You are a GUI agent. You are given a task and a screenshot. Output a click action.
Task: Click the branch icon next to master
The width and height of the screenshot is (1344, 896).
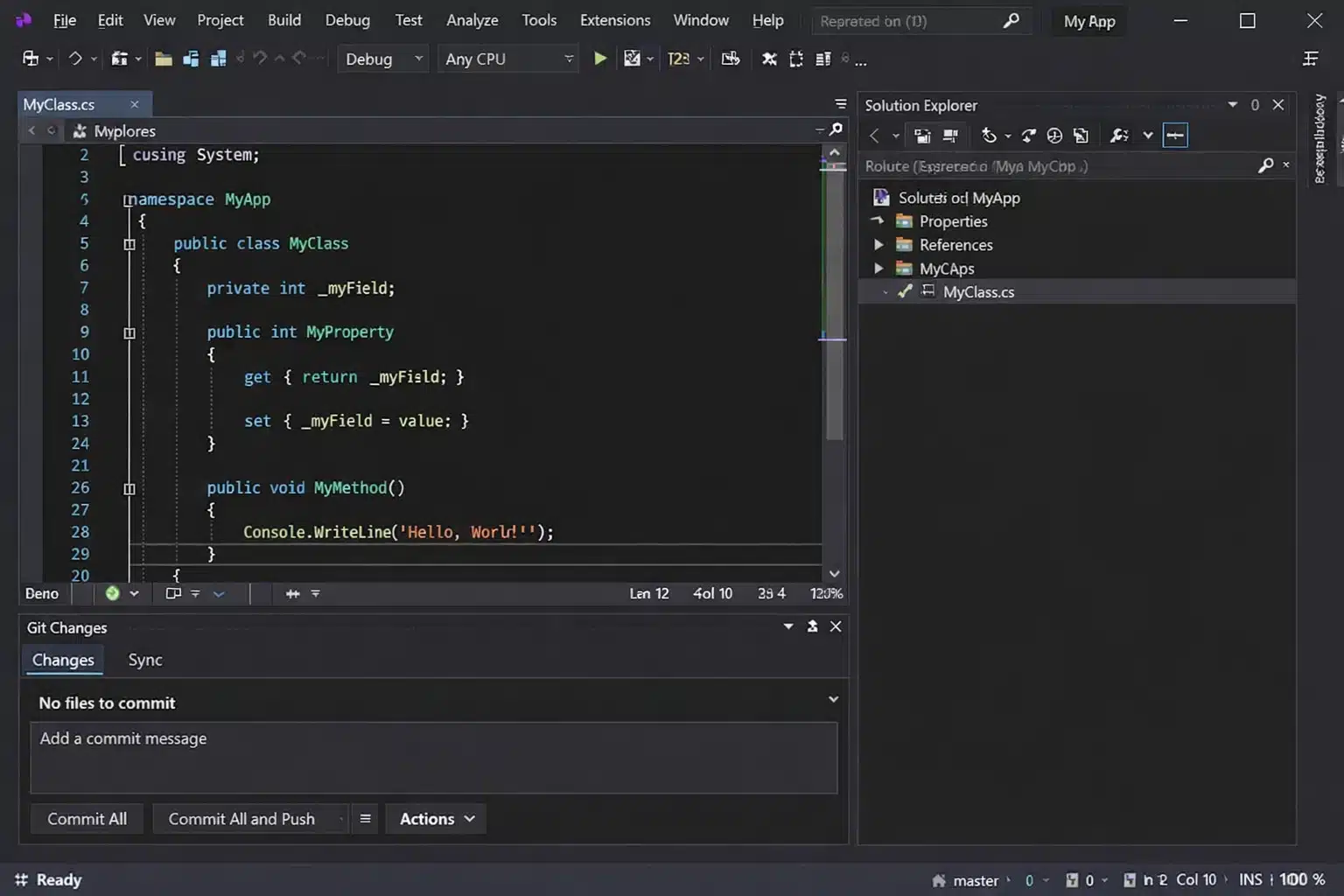pyautogui.click(x=939, y=879)
